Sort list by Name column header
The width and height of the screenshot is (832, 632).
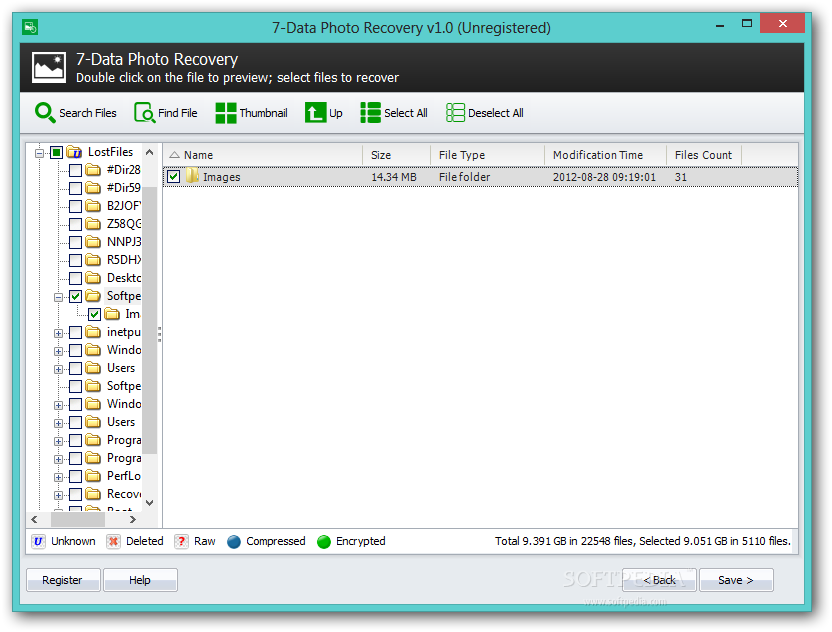(x=263, y=155)
